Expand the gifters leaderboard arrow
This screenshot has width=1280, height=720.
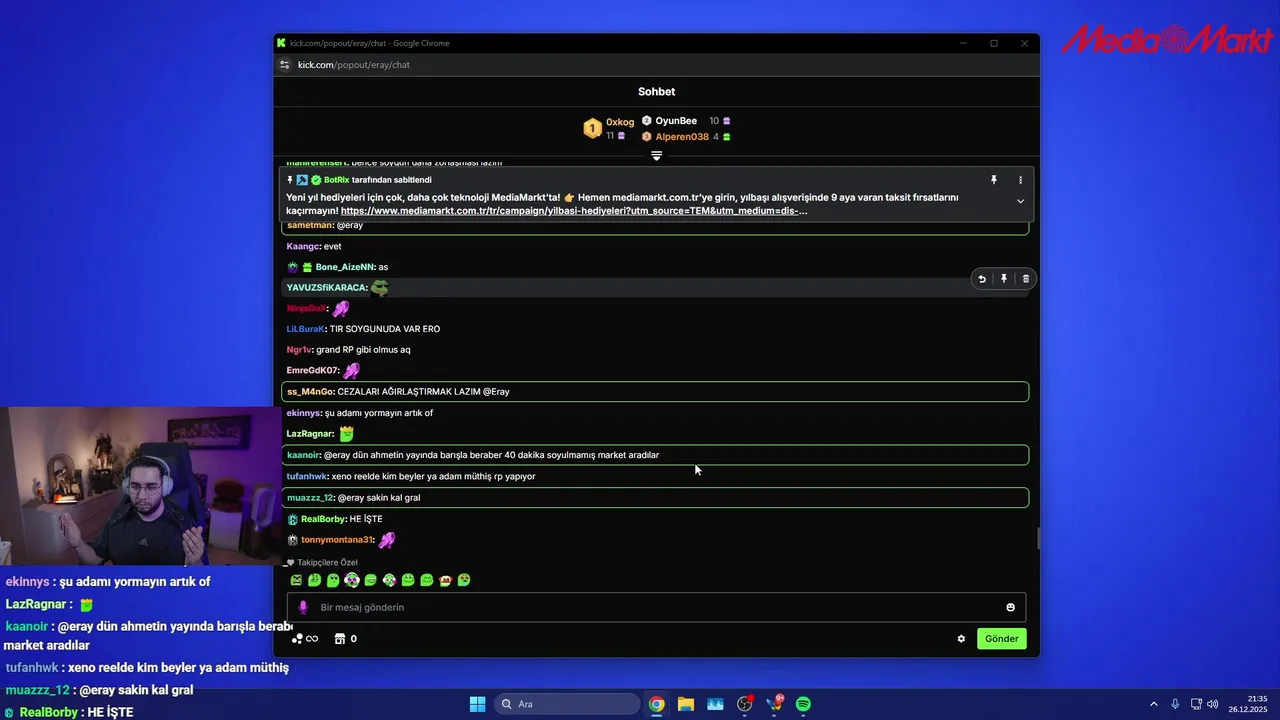[x=656, y=156]
